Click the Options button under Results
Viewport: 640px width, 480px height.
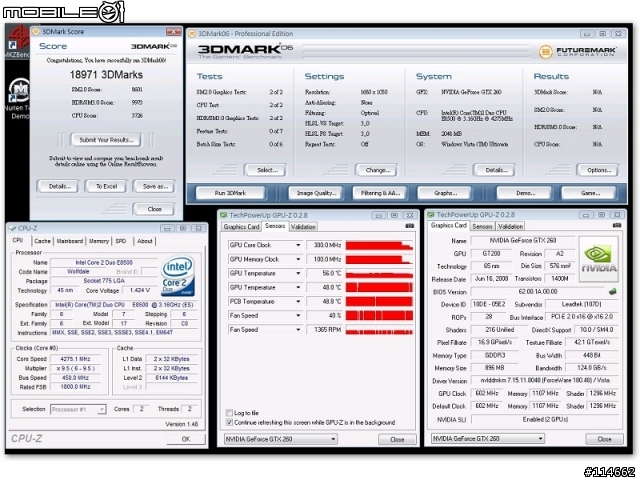[599, 170]
